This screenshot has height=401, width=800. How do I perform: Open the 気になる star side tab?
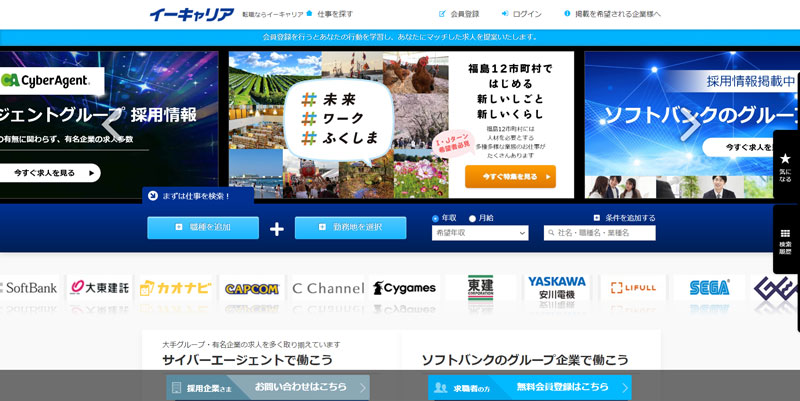click(x=786, y=167)
